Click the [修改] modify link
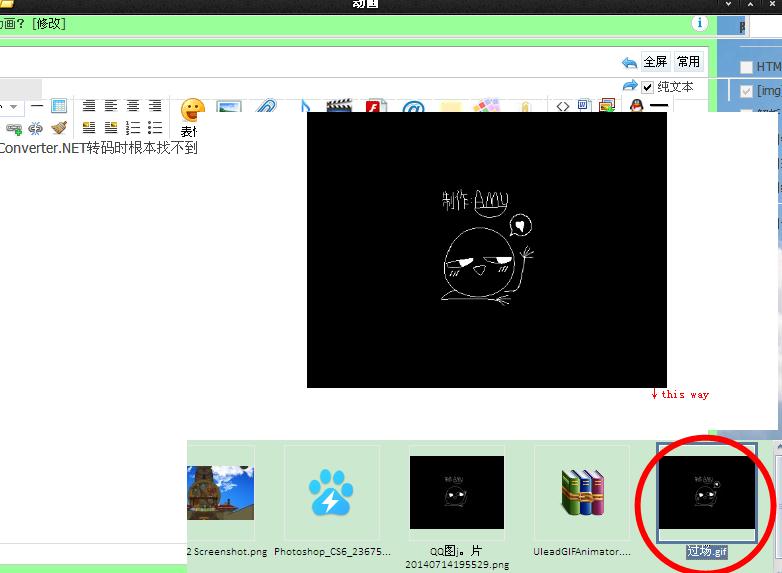 click(x=48, y=23)
